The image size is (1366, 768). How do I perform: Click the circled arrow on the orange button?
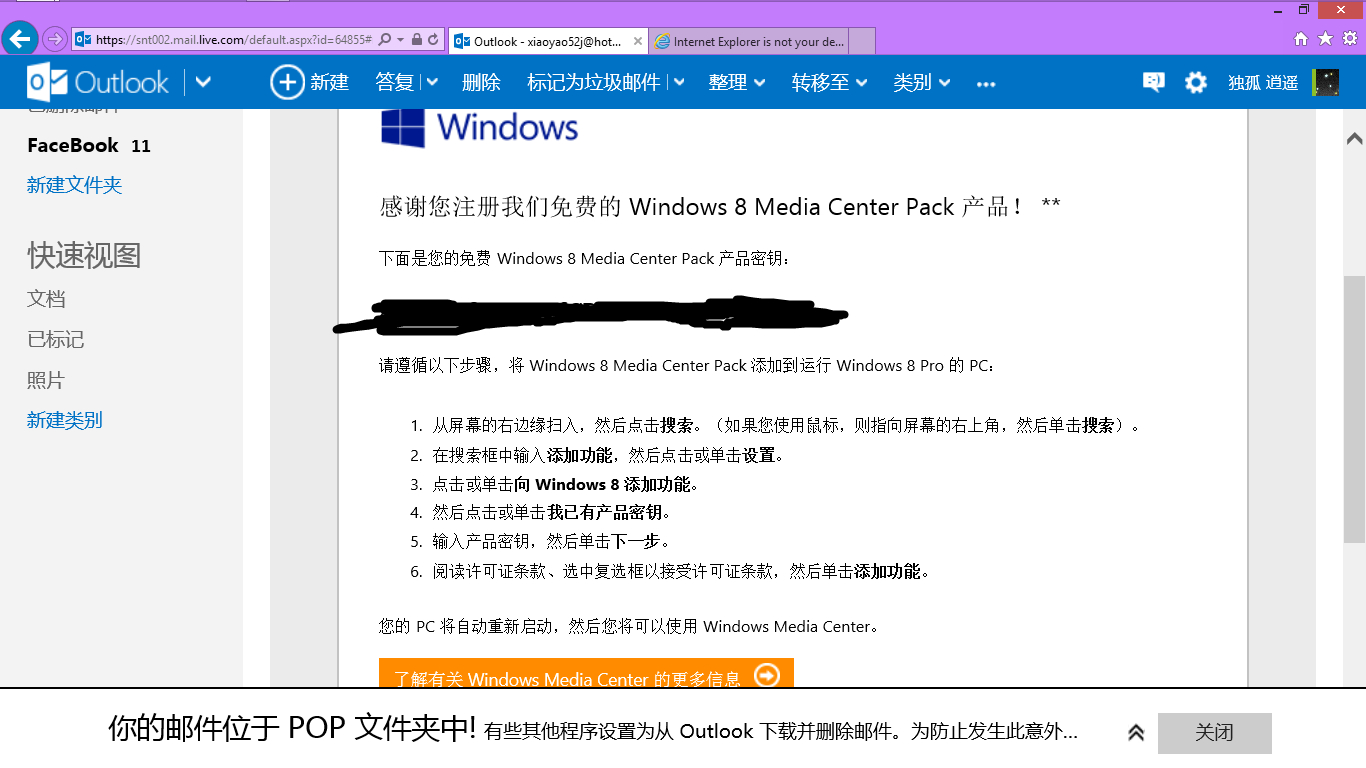pyautogui.click(x=767, y=675)
